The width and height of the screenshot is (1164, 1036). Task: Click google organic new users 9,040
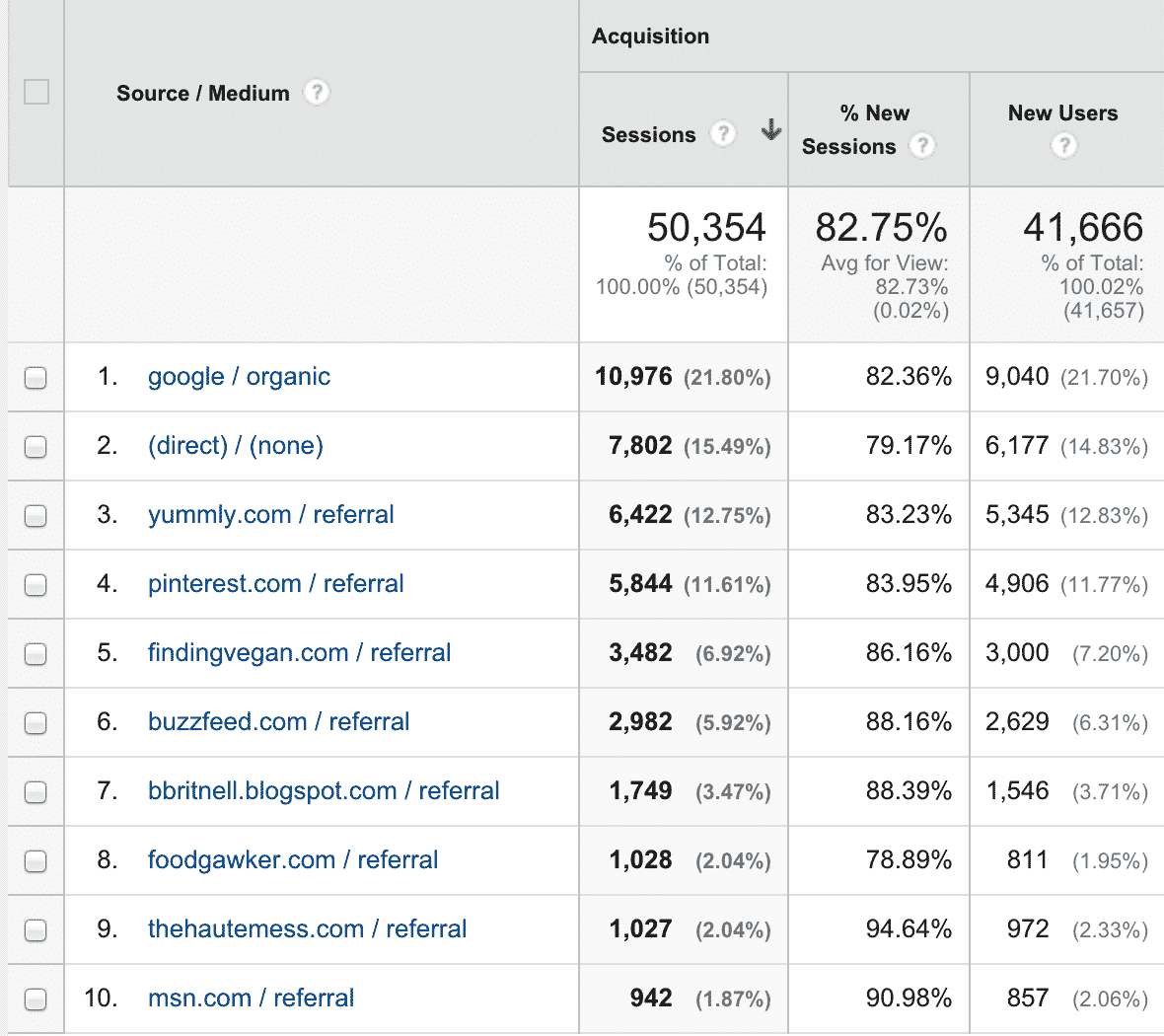coord(1017,377)
